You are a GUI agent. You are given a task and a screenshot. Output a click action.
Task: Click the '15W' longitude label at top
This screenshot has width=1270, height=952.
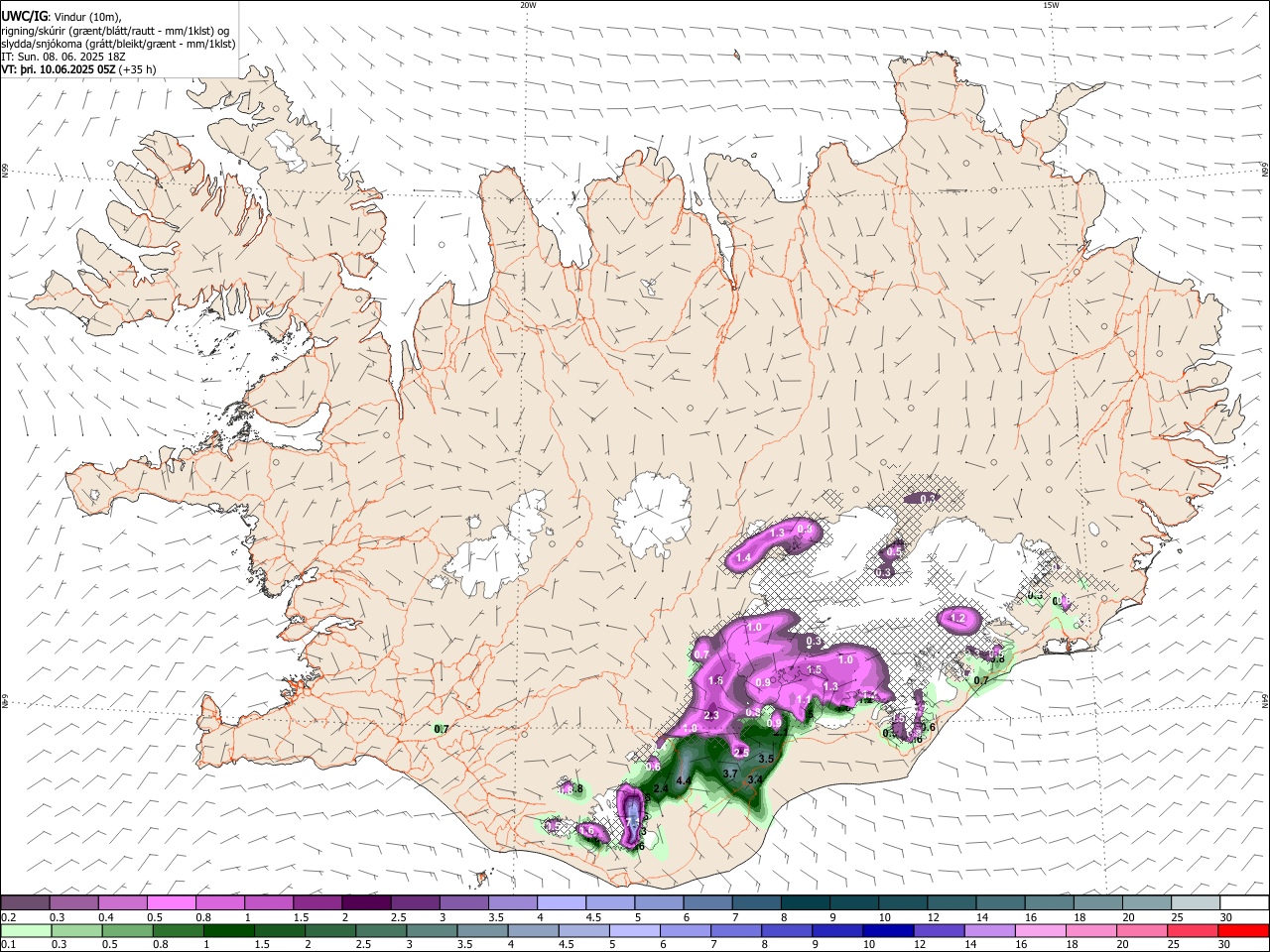(x=1051, y=5)
